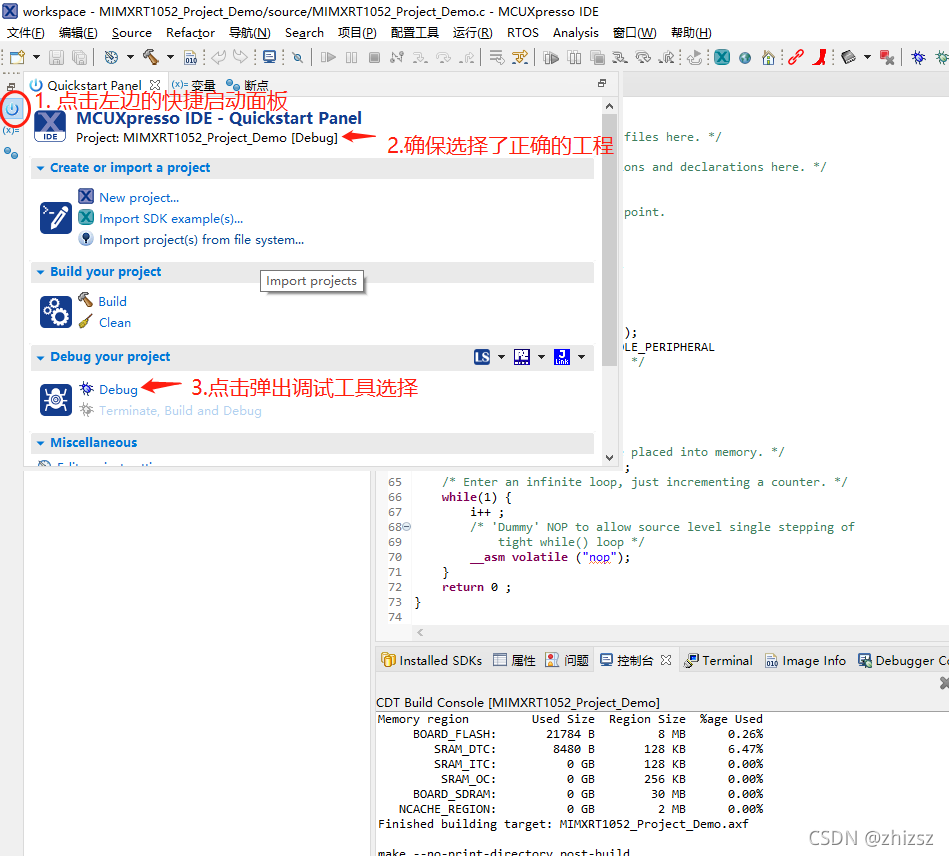949x856 pixels.
Task: Click the red clean-up debug toolbar icon
Action: tap(887, 58)
